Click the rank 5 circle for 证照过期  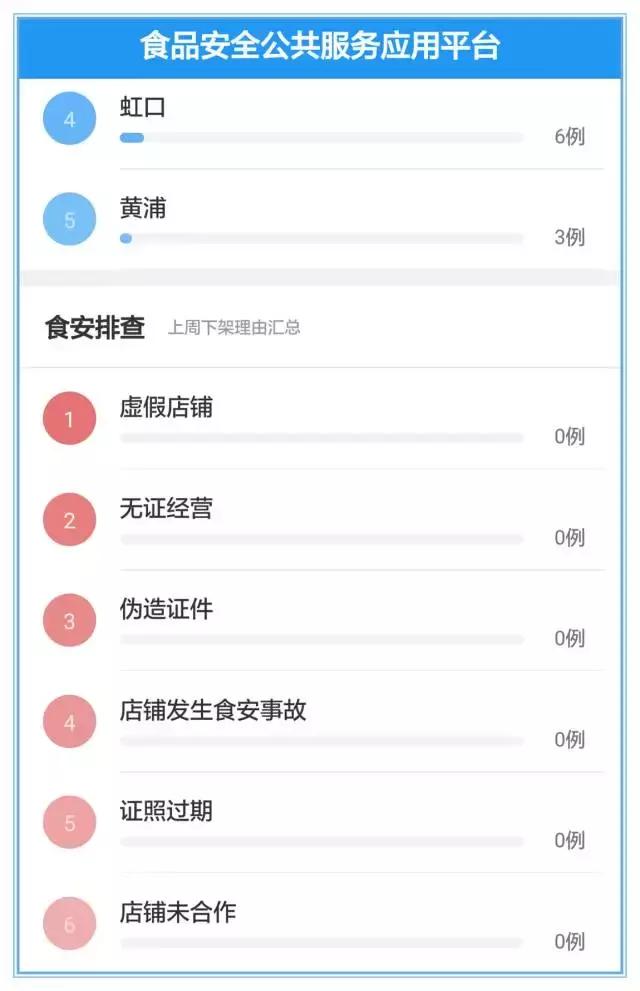(69, 823)
